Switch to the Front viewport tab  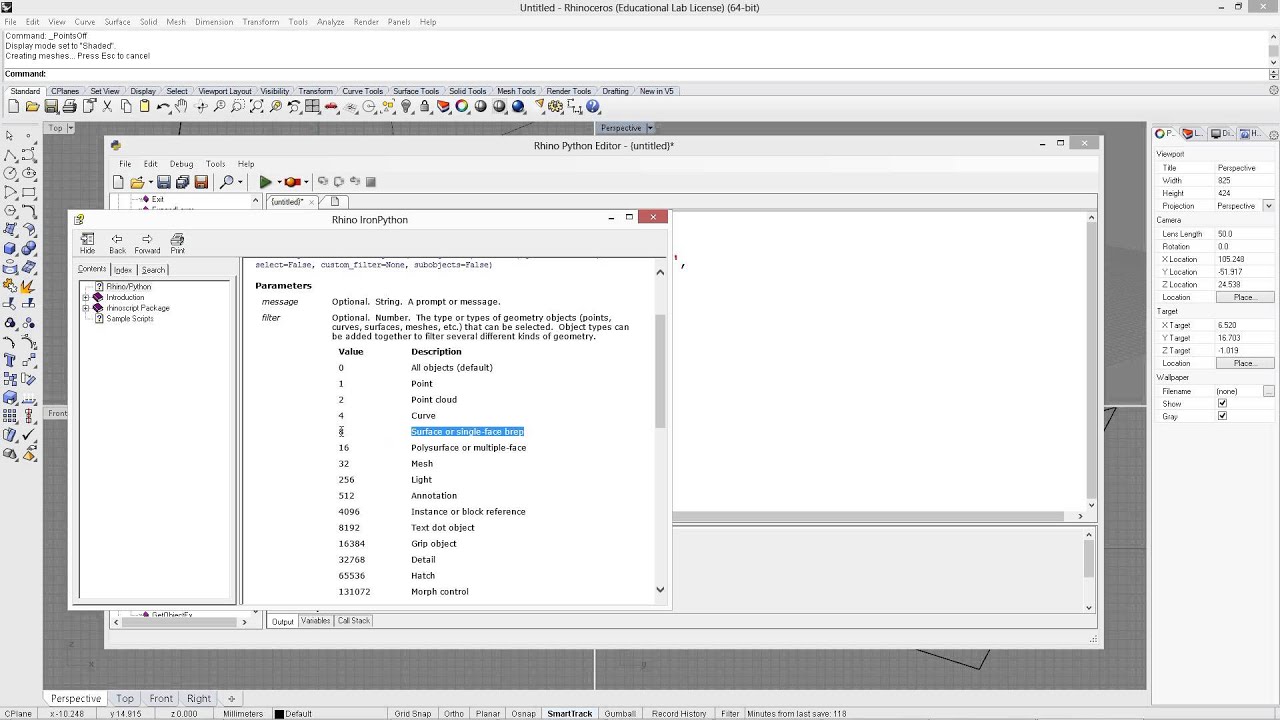161,699
